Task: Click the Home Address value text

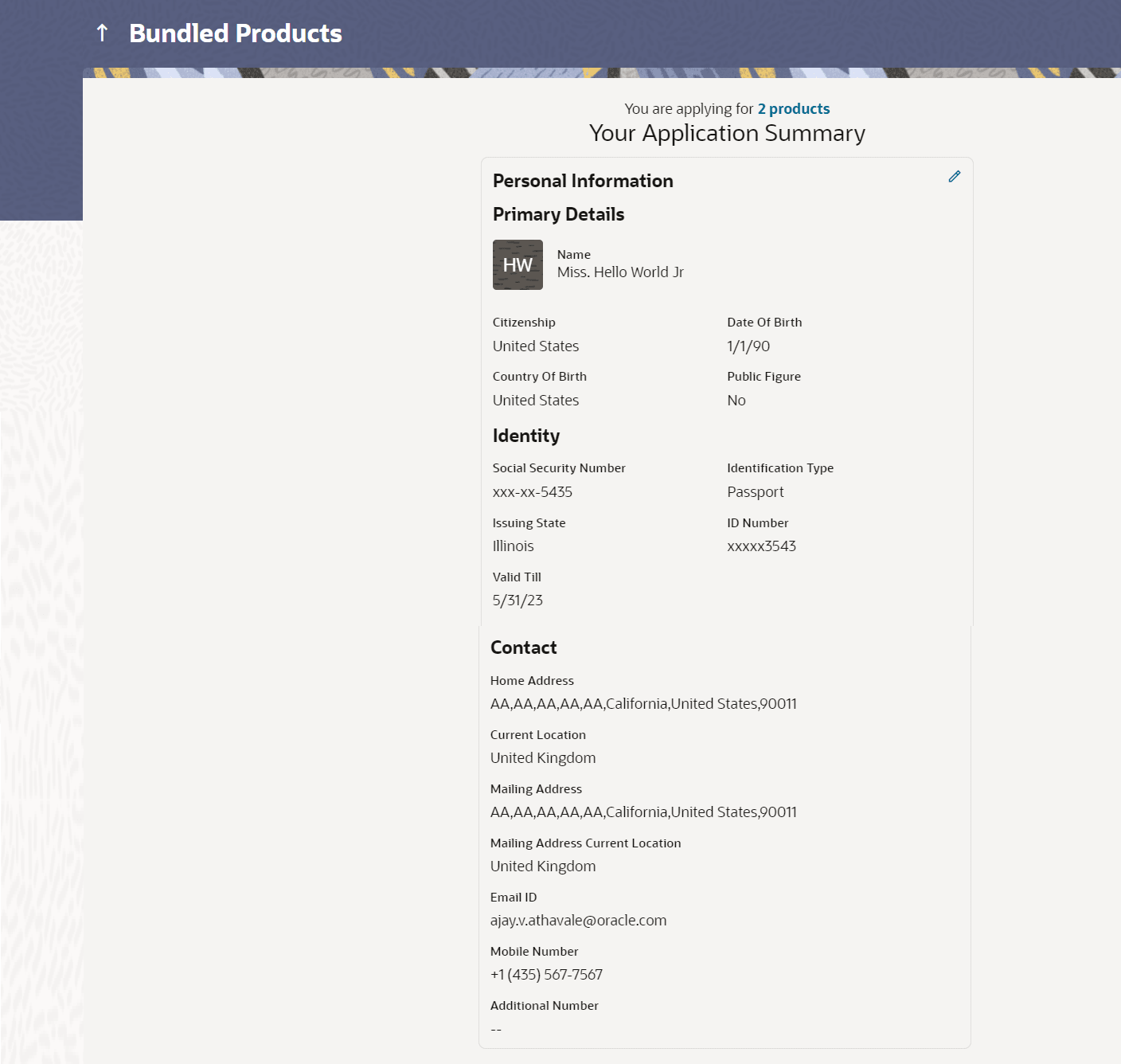Action: click(x=643, y=704)
